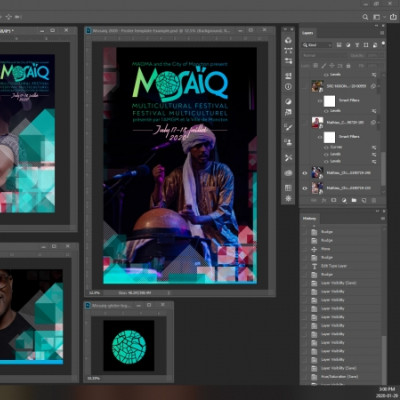Viewport: 400px width, 400px height.
Task: Add a layer style with fx icon
Action: pos(324,200)
